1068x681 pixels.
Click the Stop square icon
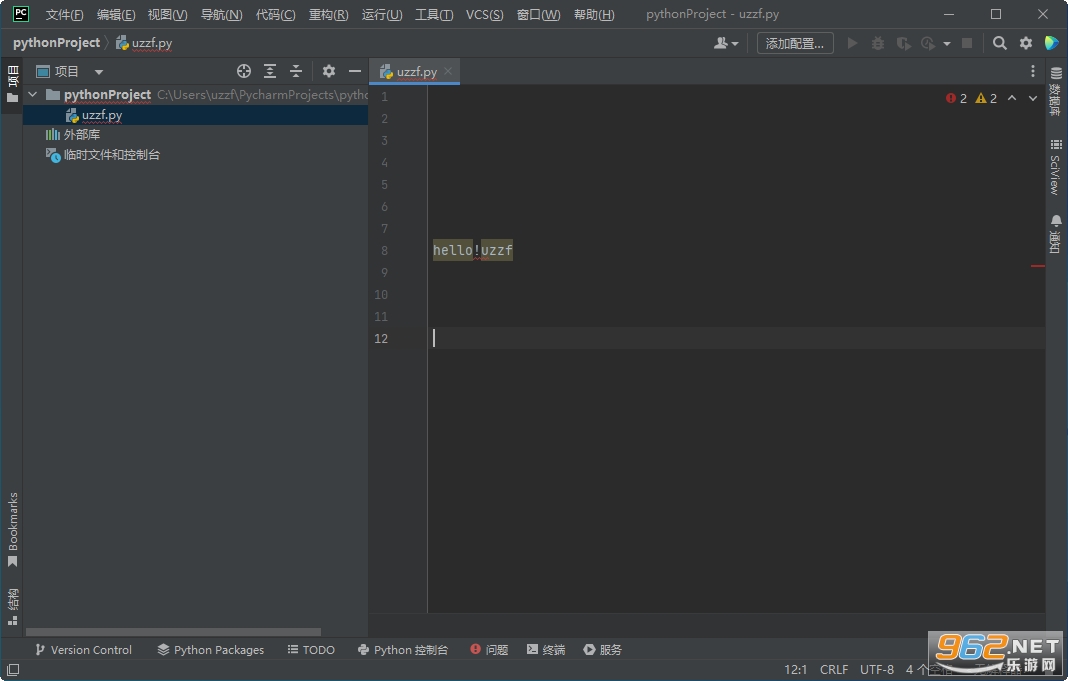tap(967, 43)
